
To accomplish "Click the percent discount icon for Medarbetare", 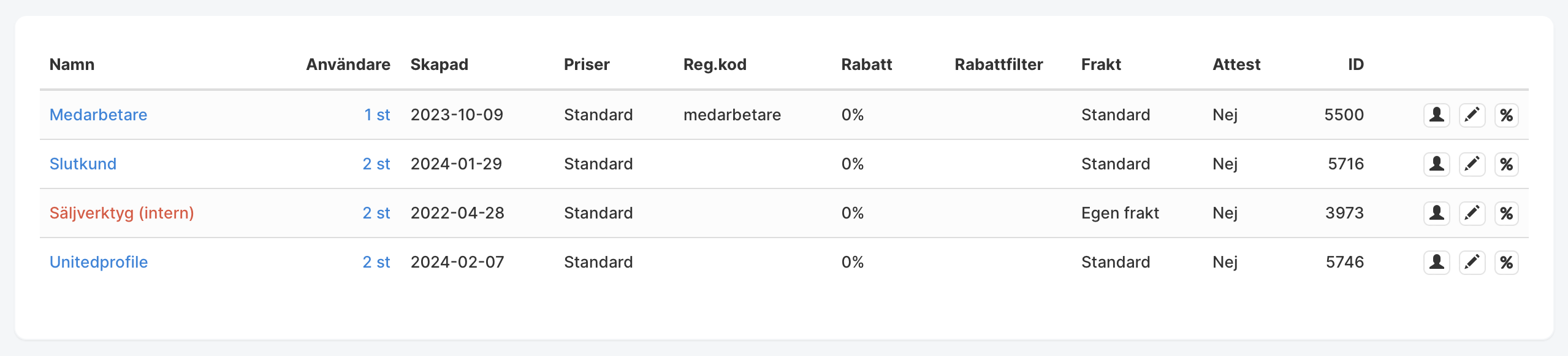I will point(1506,115).
